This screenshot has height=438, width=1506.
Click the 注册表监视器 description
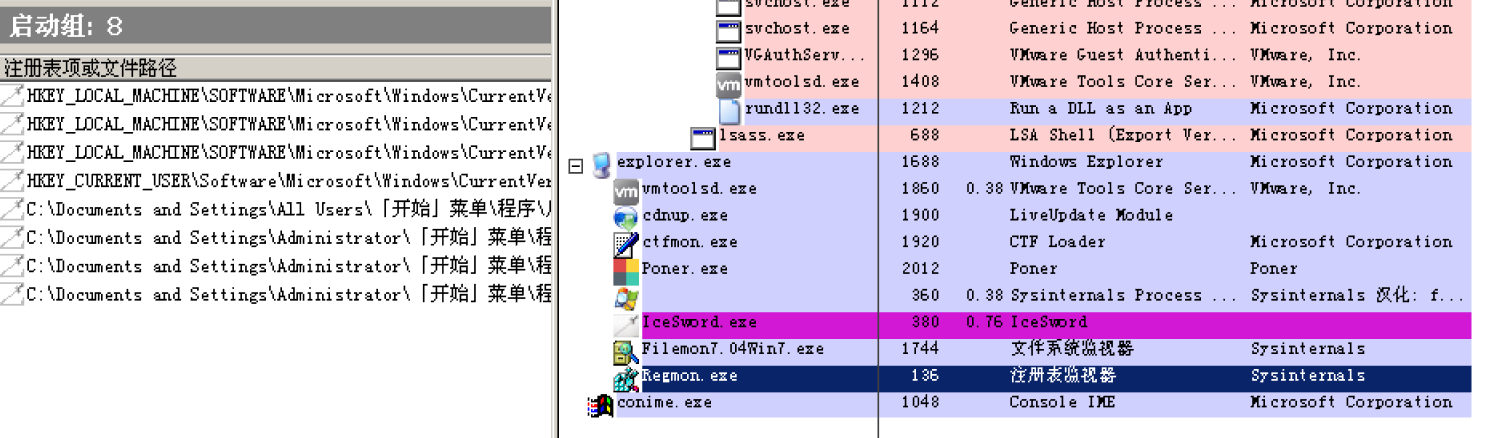[1063, 376]
